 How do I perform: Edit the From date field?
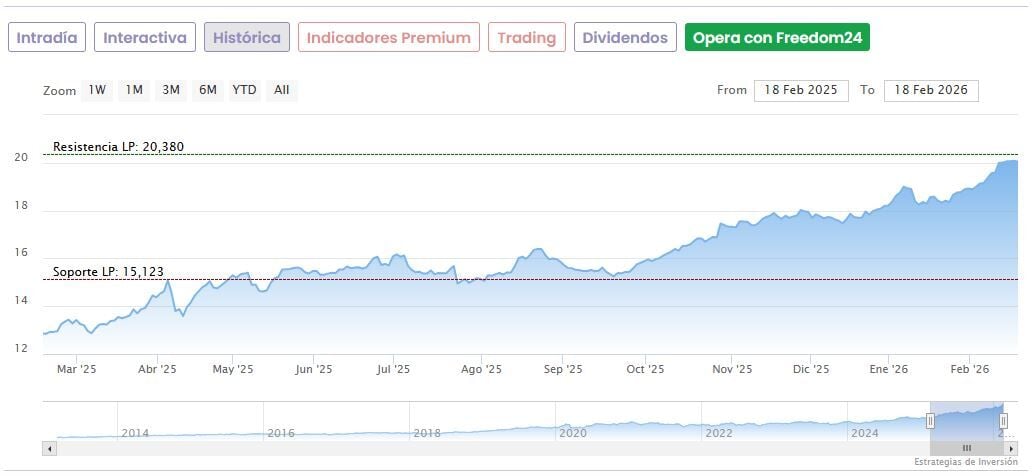[x=801, y=90]
